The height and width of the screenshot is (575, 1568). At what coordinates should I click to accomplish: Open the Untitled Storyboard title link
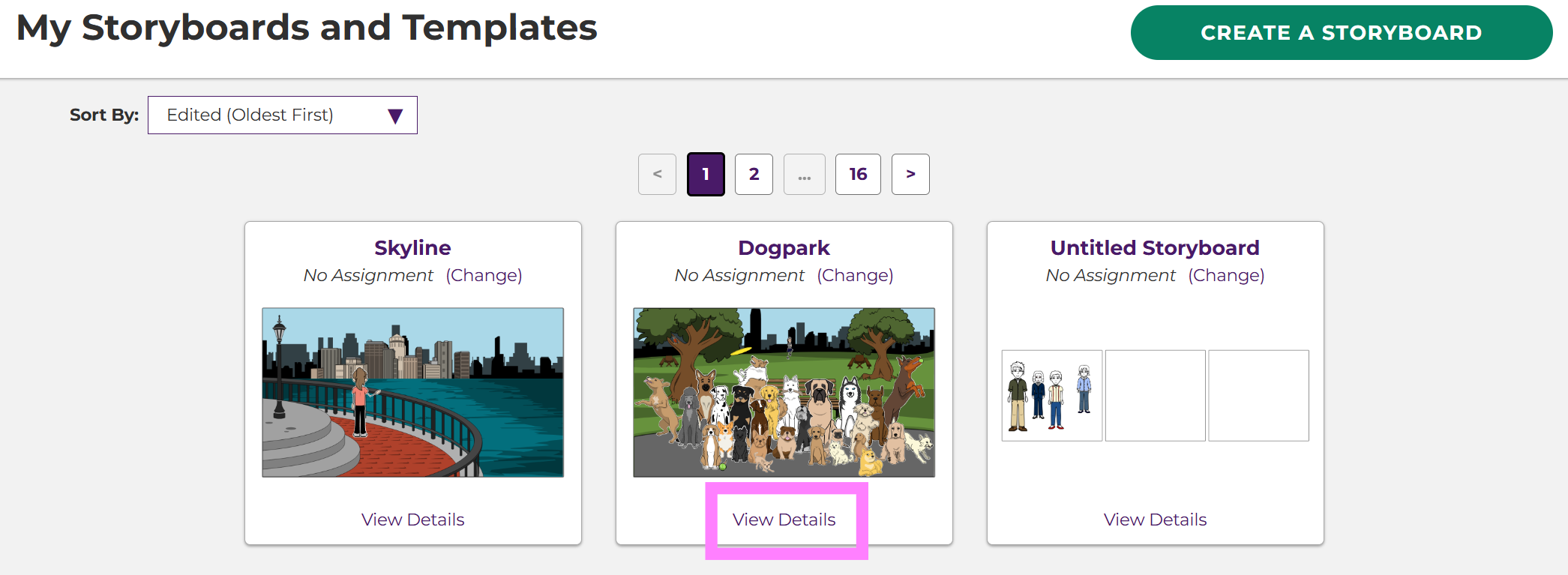pyautogui.click(x=1155, y=247)
